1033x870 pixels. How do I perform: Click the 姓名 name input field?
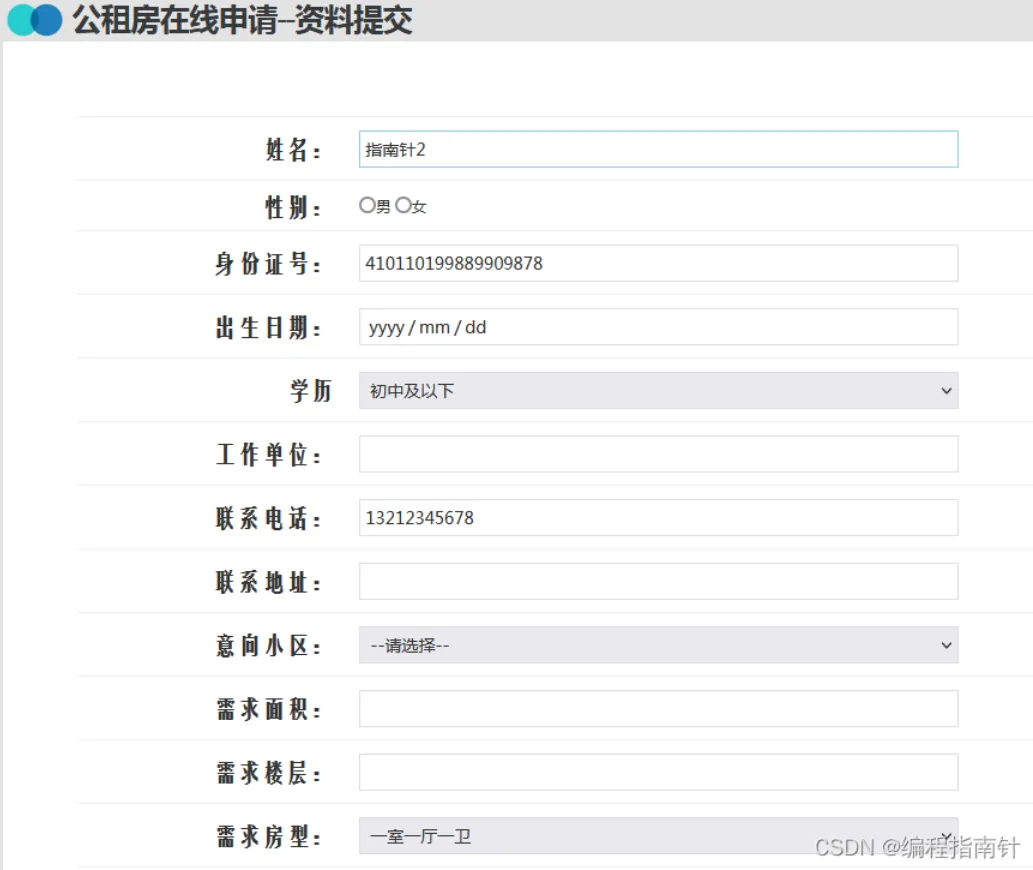(658, 149)
